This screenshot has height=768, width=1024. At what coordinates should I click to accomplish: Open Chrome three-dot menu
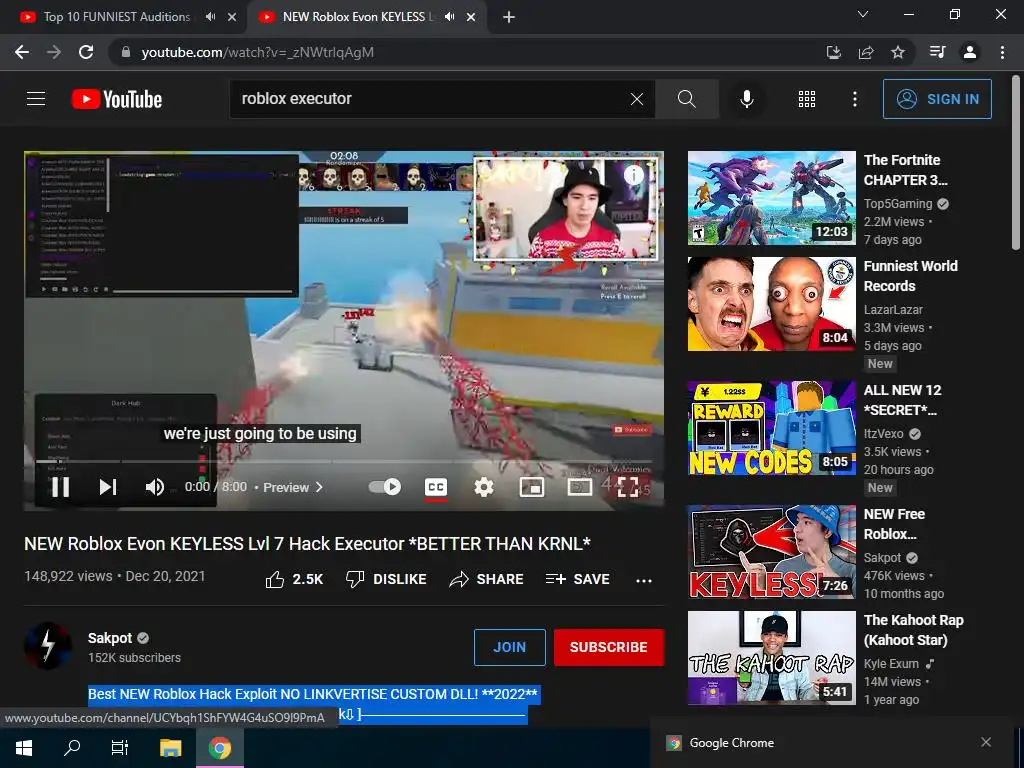pyautogui.click(x=1002, y=52)
